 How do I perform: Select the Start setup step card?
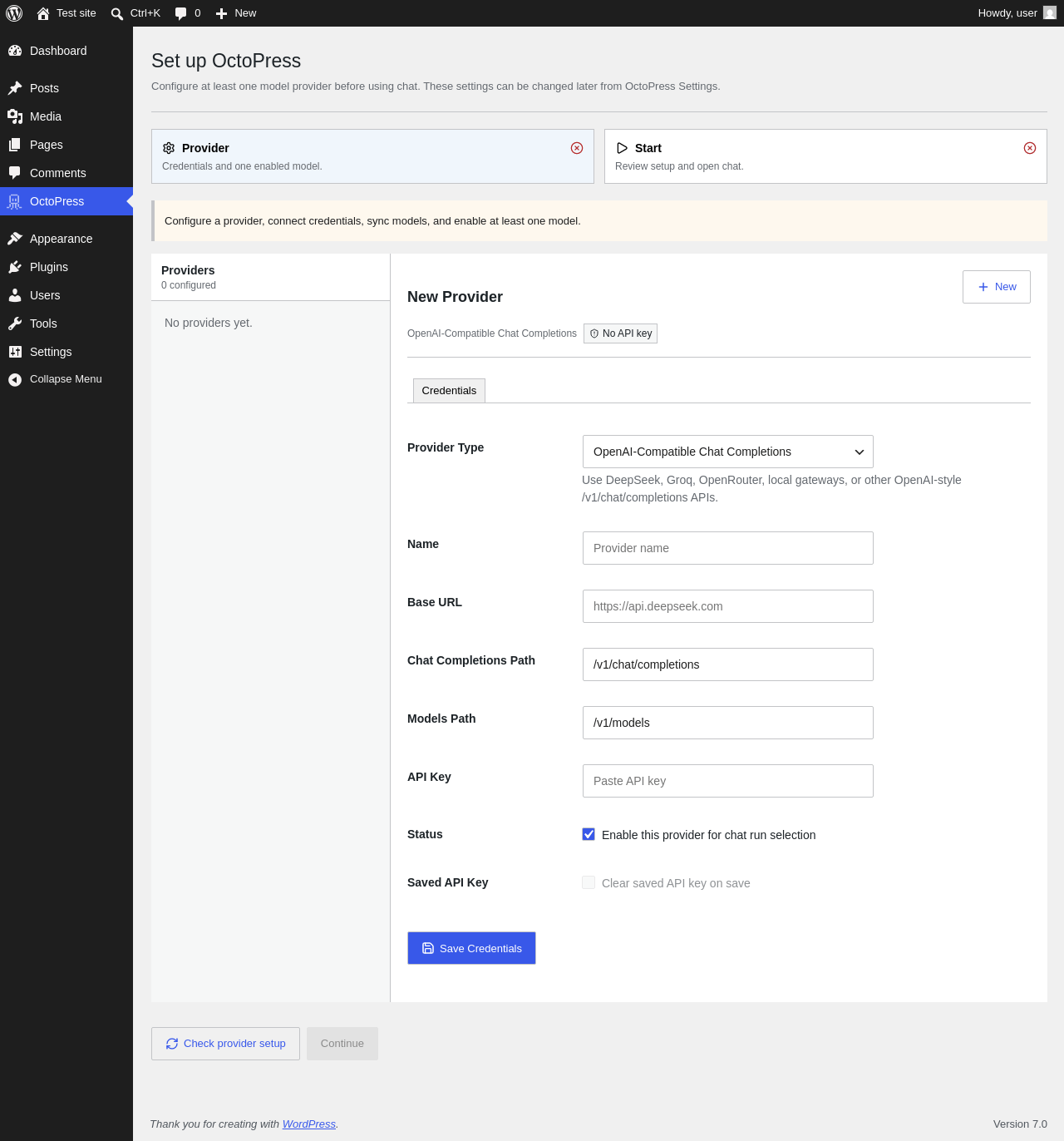tap(825, 156)
